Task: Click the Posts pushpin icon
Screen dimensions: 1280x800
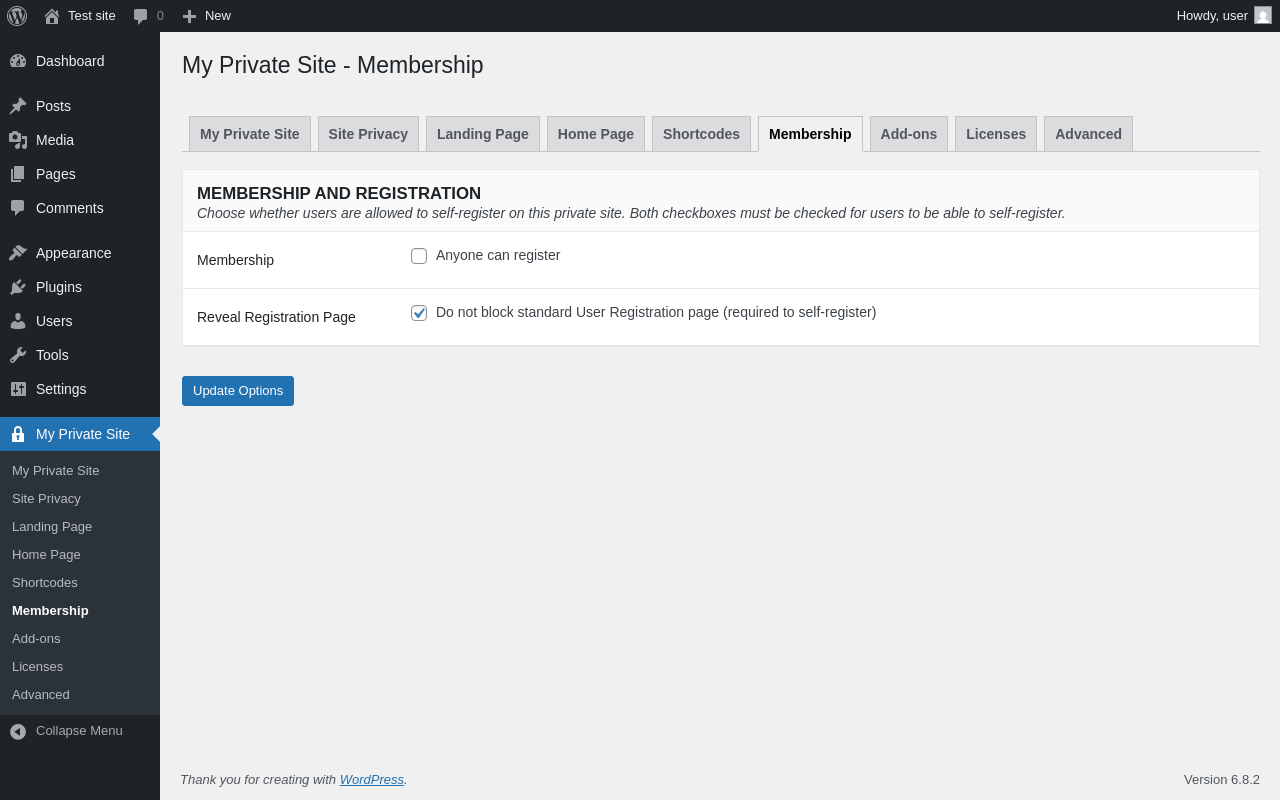Action: (x=18, y=106)
